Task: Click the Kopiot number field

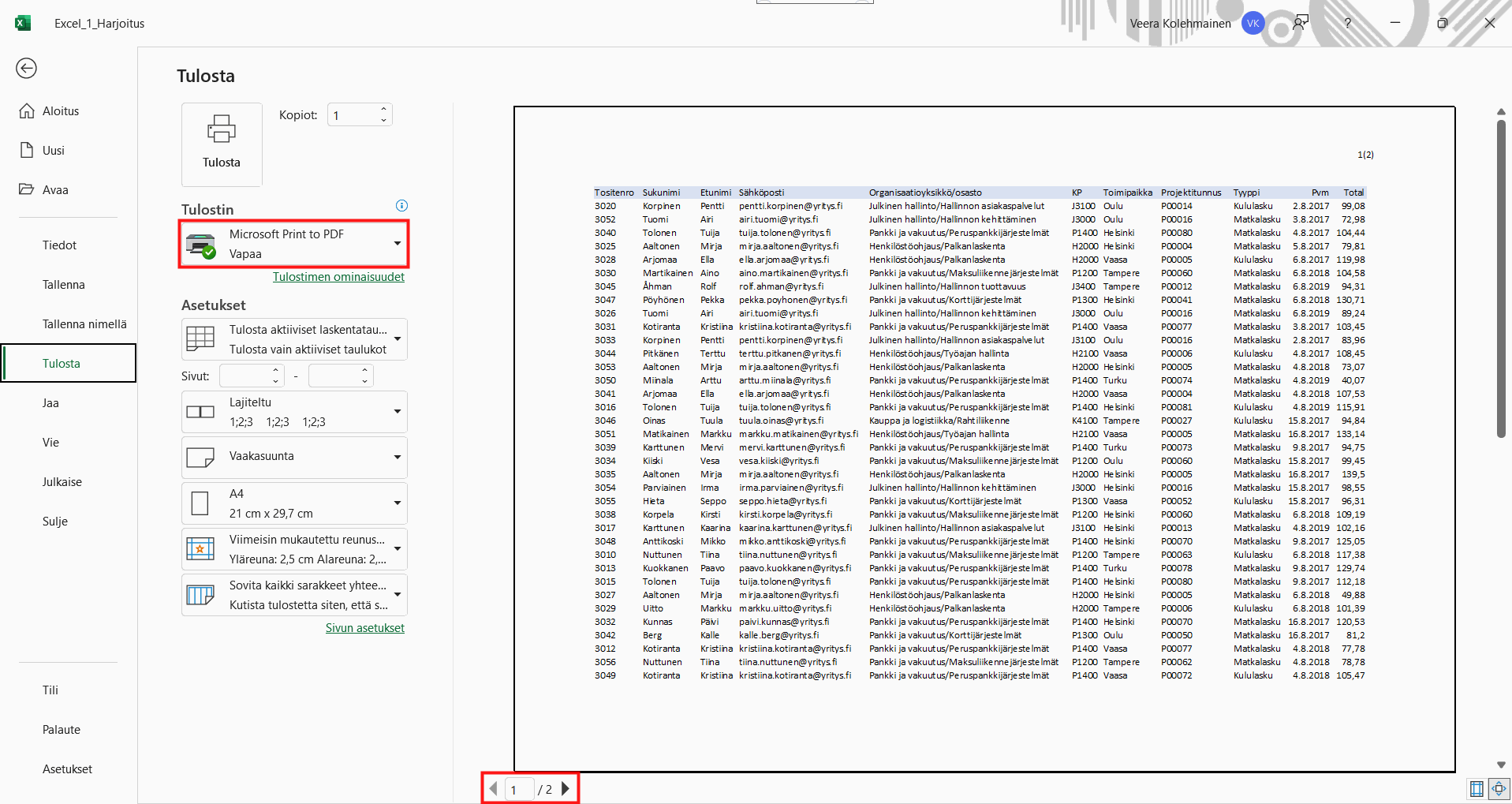Action: click(x=353, y=115)
